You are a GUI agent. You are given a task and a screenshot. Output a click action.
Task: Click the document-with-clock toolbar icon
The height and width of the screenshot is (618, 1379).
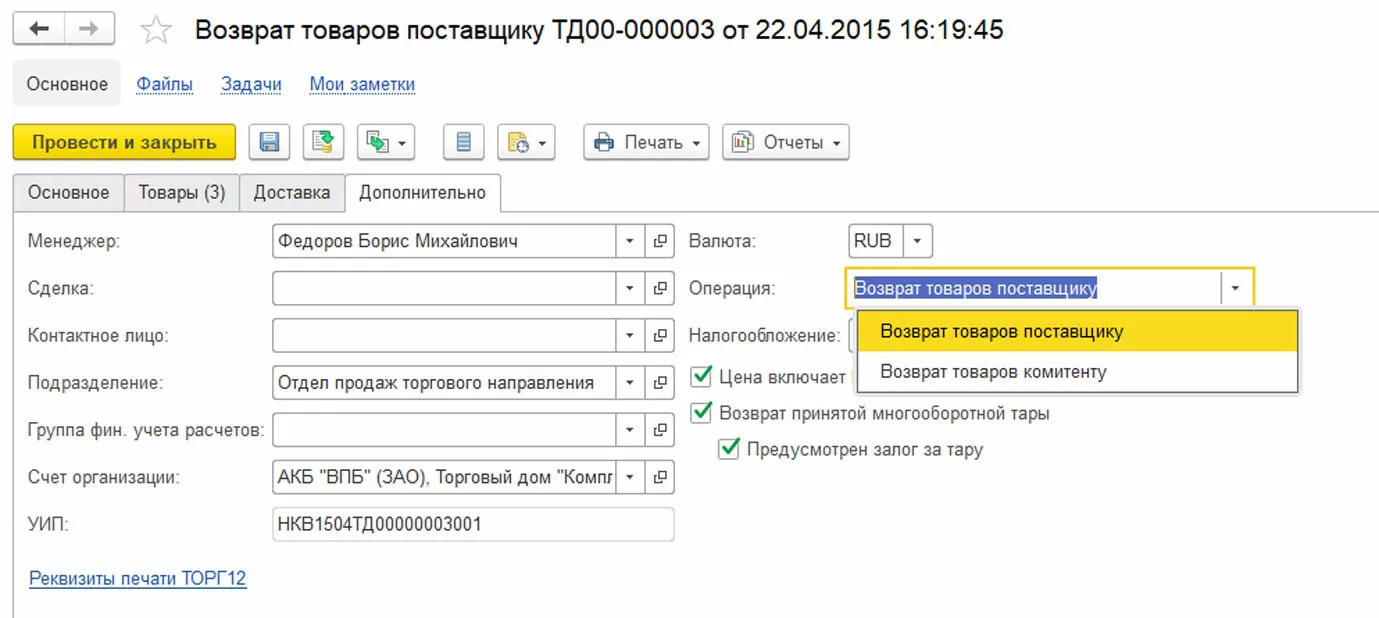[x=526, y=142]
